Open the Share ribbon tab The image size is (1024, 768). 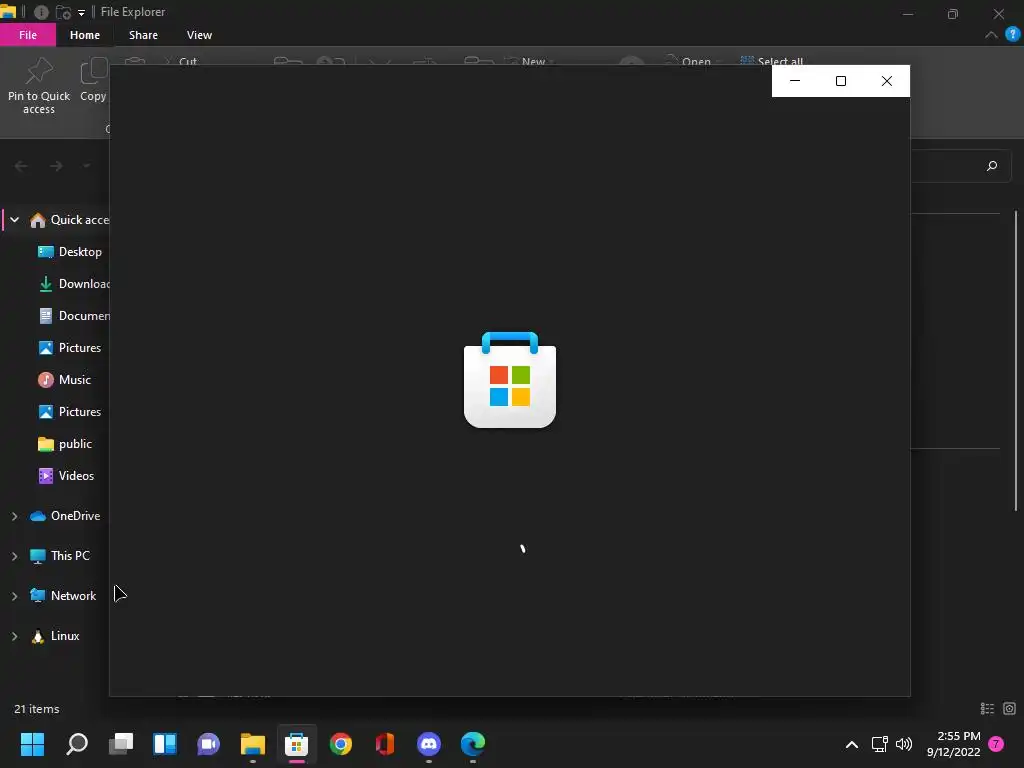click(x=143, y=35)
